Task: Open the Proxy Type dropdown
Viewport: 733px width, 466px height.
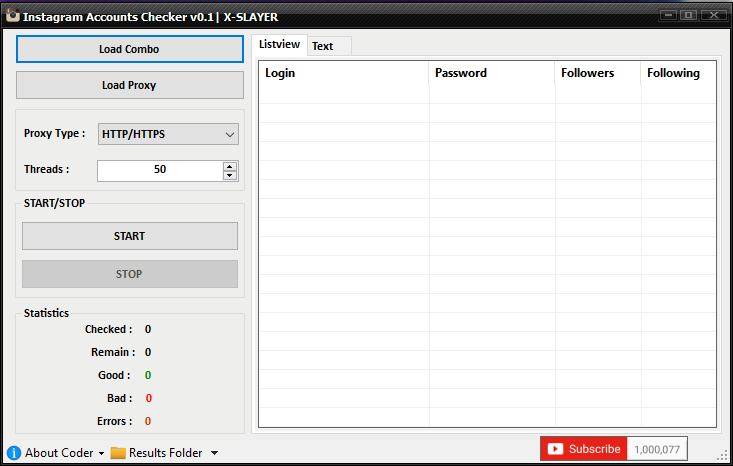Action: click(x=168, y=134)
